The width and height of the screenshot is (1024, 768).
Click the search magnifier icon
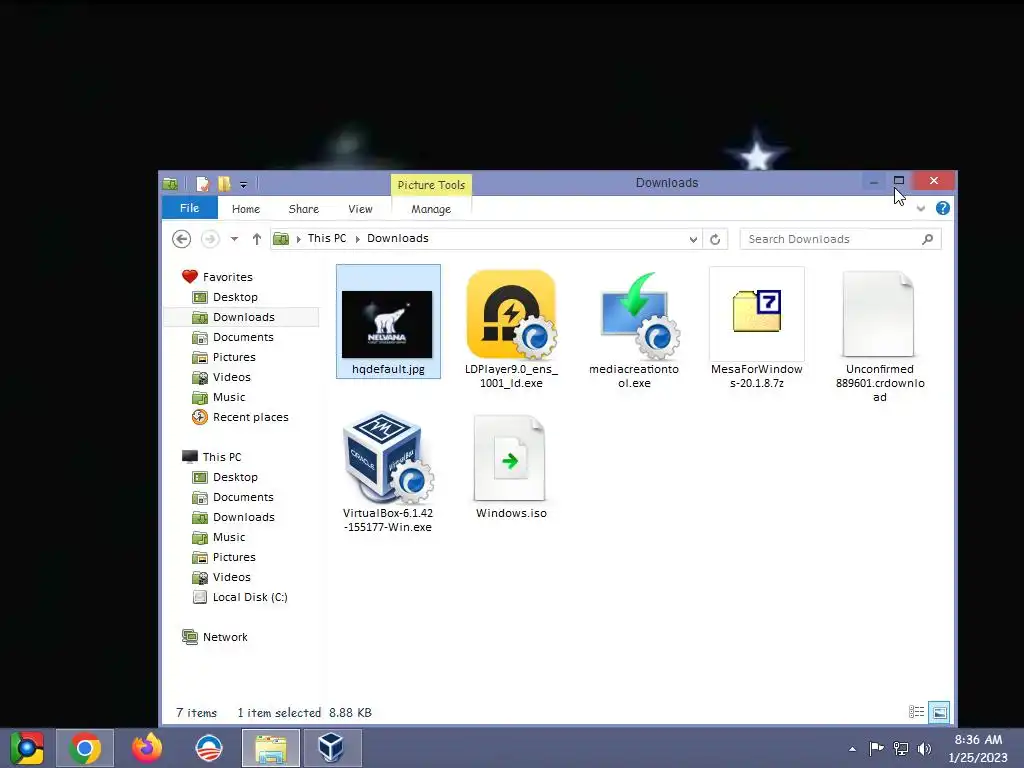click(x=927, y=239)
